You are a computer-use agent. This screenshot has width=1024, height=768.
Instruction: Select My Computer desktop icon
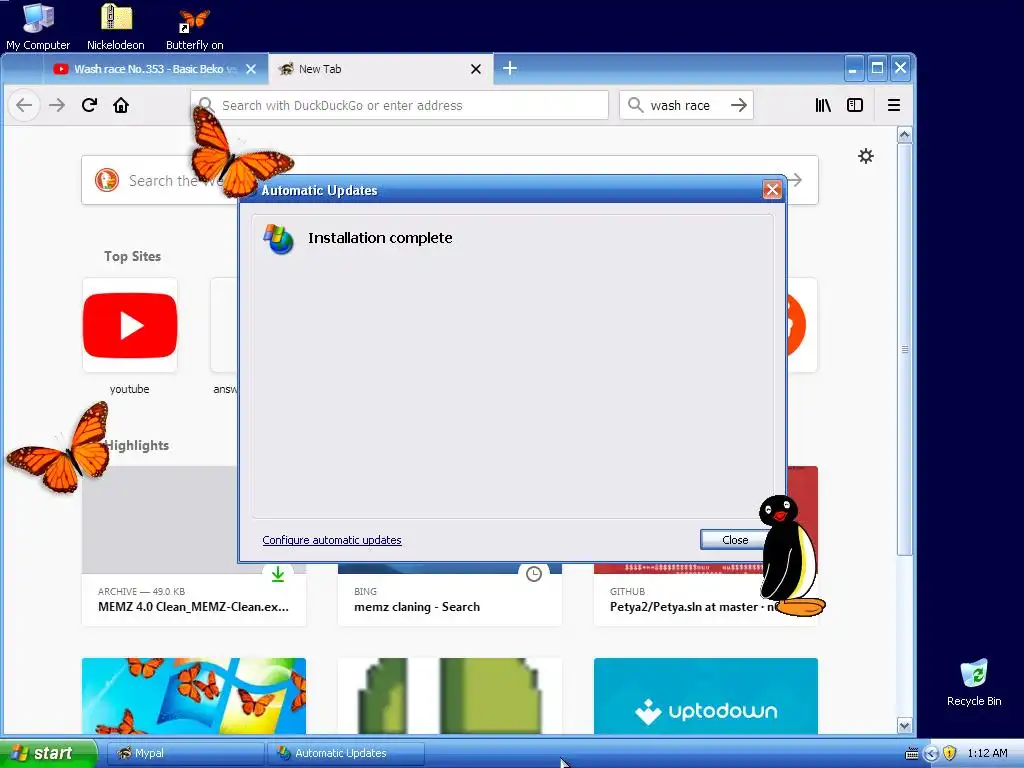tap(38, 26)
